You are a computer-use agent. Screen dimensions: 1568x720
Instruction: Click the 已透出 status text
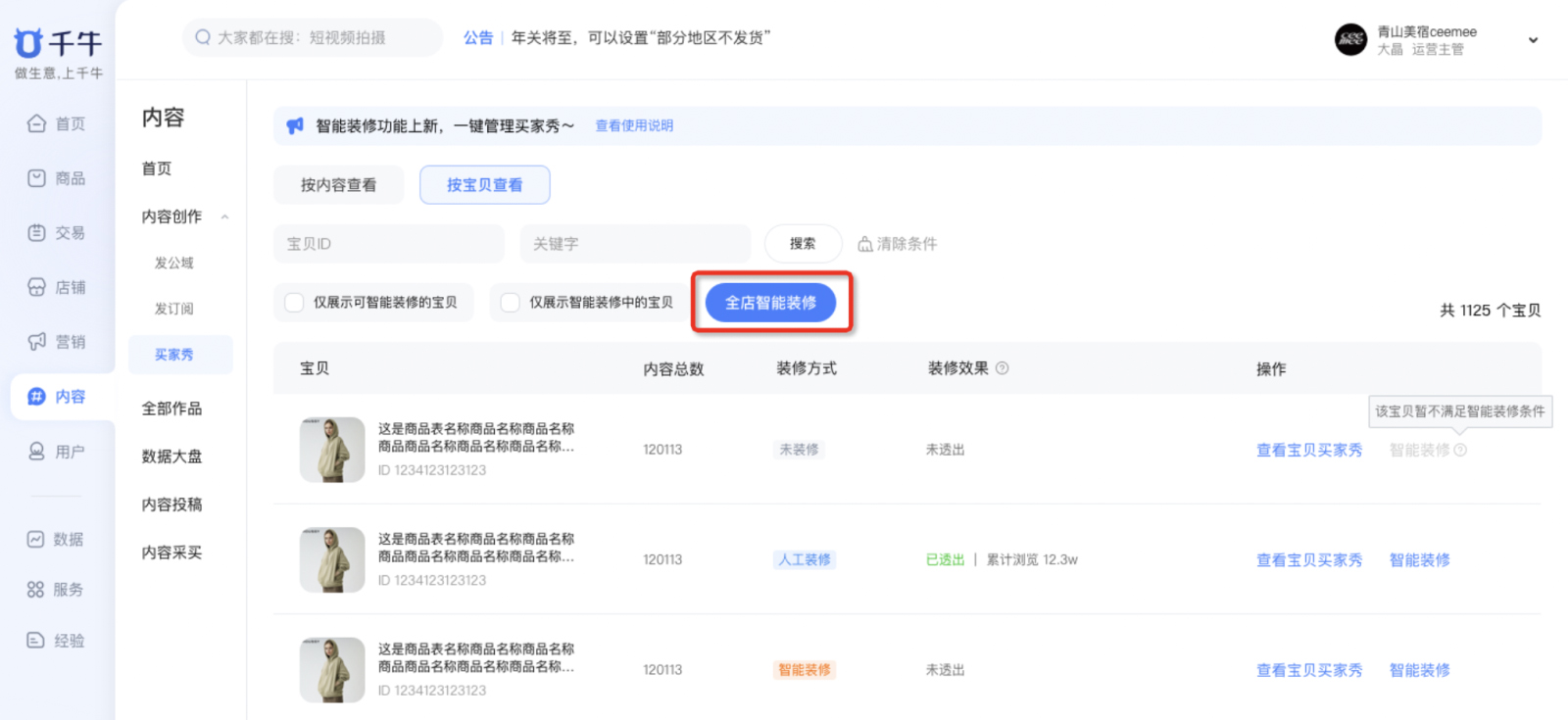pyautogui.click(x=945, y=559)
